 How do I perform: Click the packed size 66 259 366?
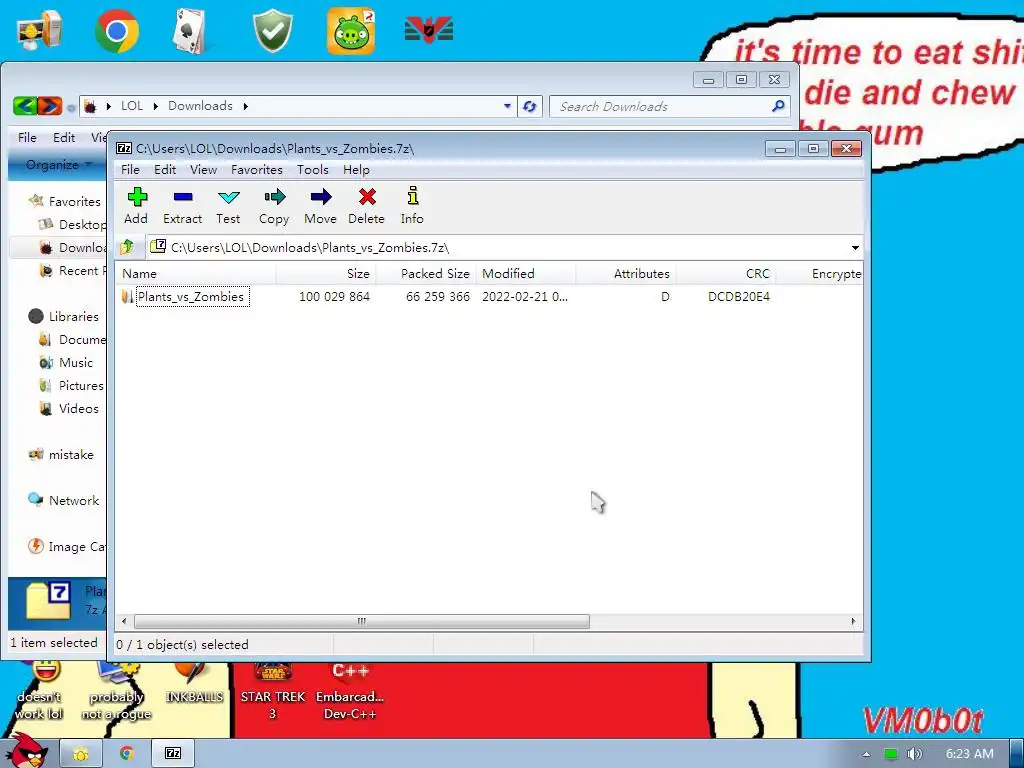click(x=438, y=296)
